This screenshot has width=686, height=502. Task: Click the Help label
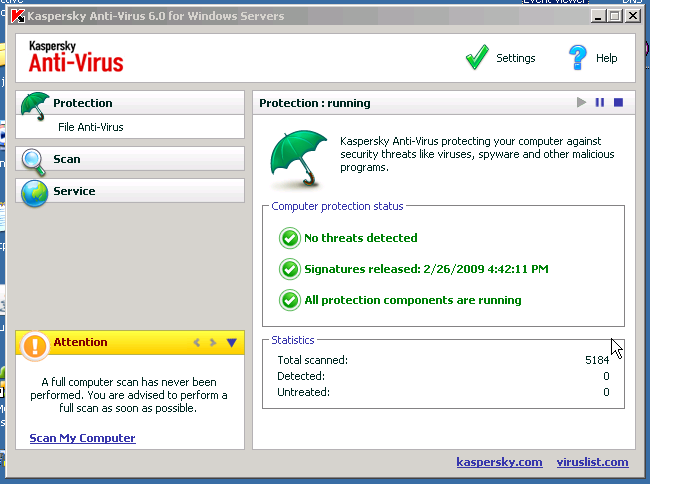606,58
